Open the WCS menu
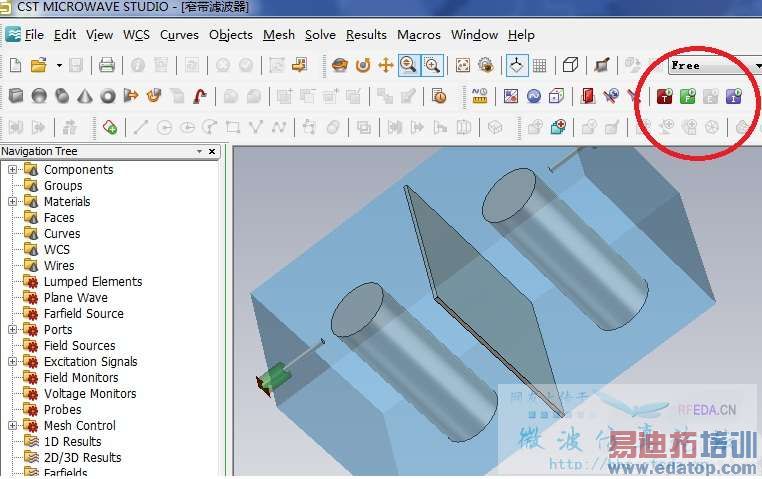762x479 pixels. (x=136, y=35)
